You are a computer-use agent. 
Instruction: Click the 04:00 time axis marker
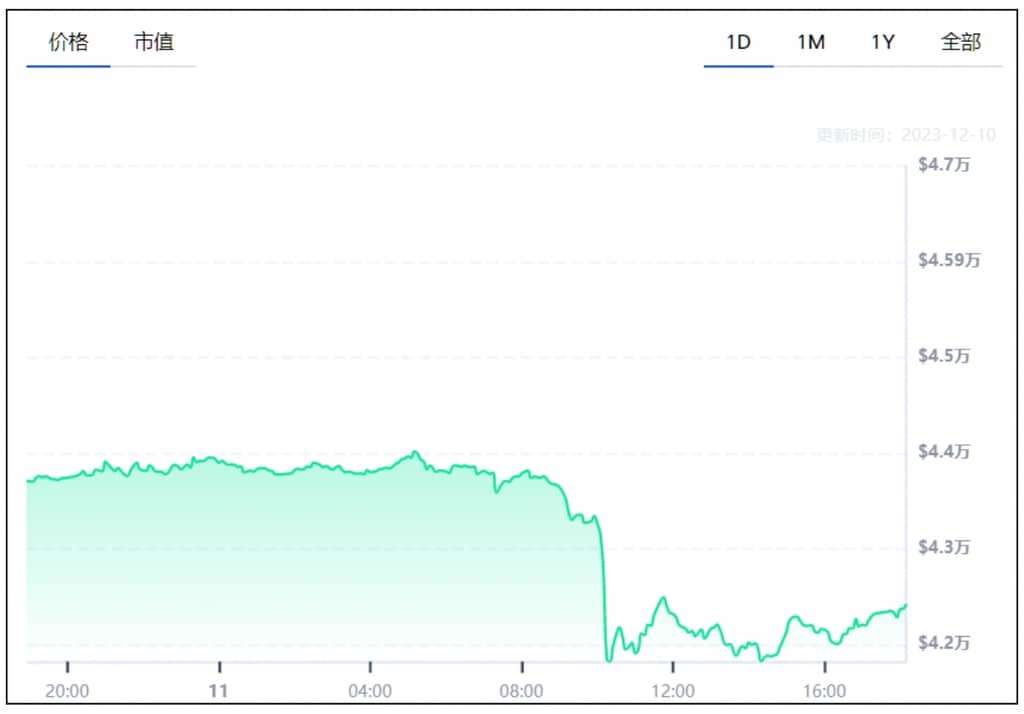pyautogui.click(x=370, y=691)
